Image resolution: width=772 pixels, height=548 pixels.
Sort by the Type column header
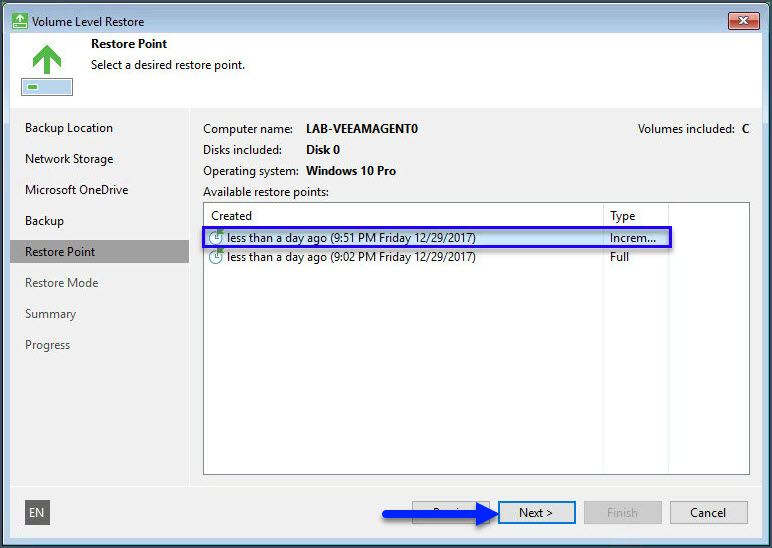636,216
